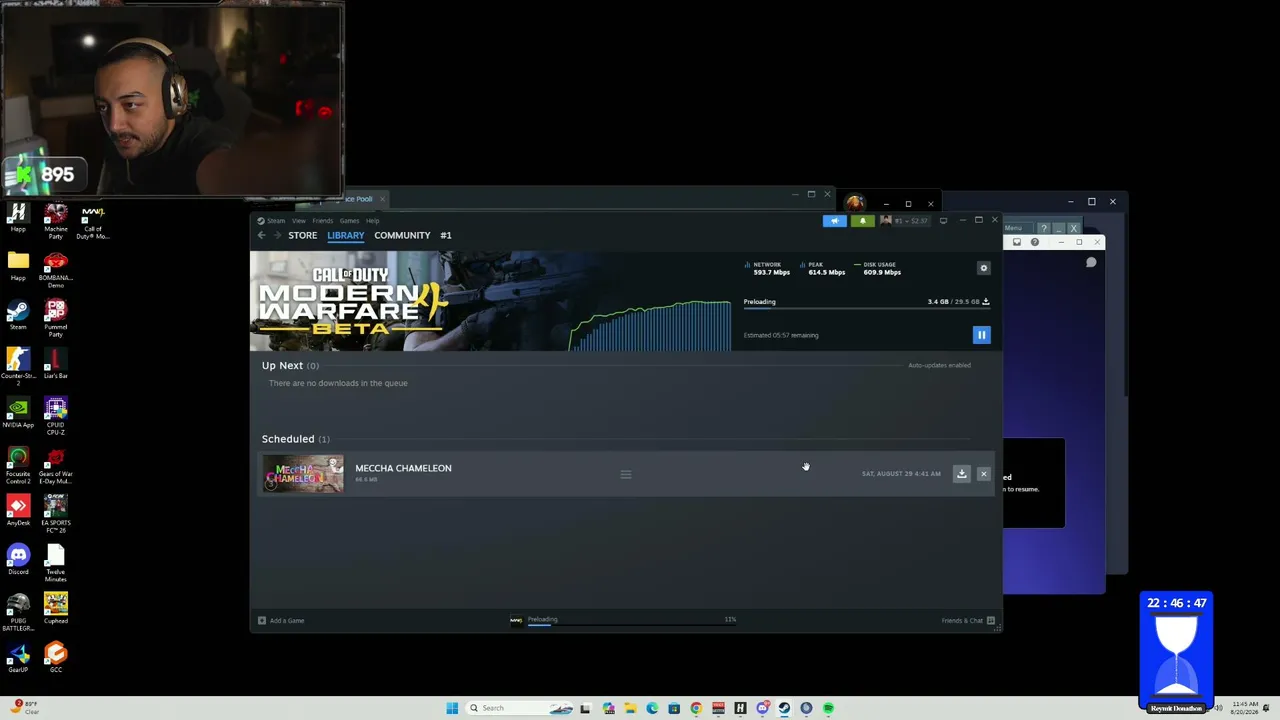The width and height of the screenshot is (1280, 720).
Task: Select the Twelve Minutes desktop file
Action: click(x=56, y=564)
